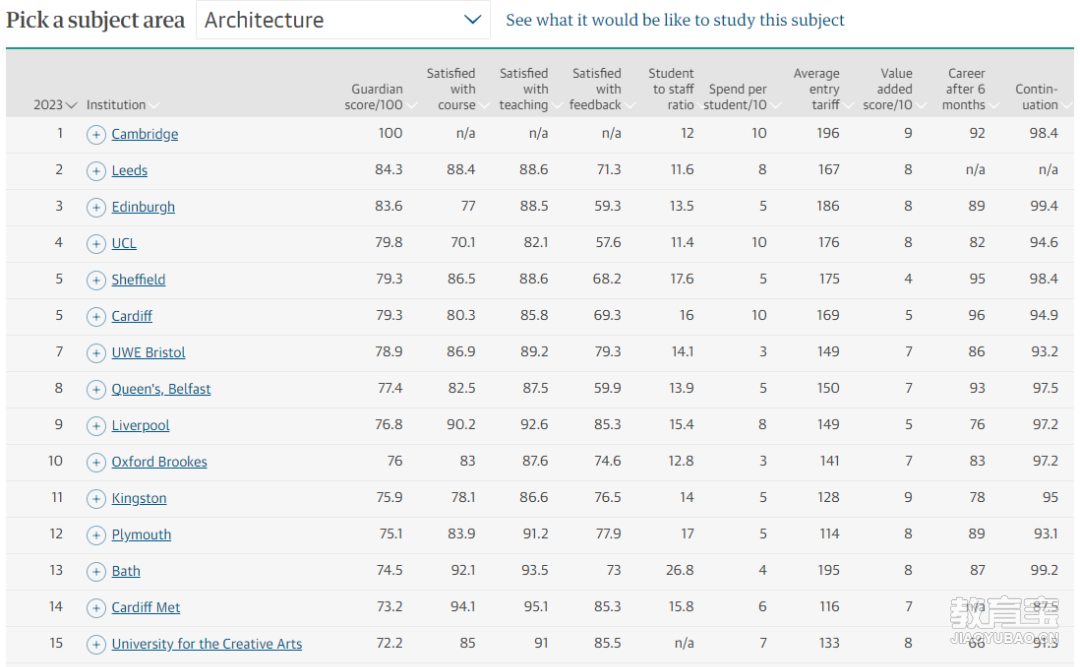The width and height of the screenshot is (1080, 667).
Task: Open the Leeds institution link
Action: pyautogui.click(x=129, y=171)
